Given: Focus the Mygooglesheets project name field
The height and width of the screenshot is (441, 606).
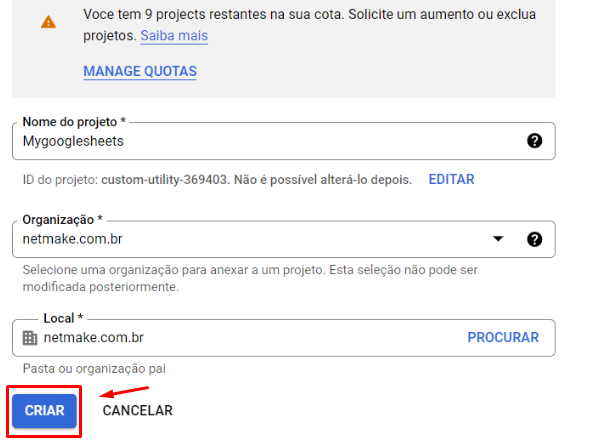Looking at the screenshot, I should pos(284,141).
